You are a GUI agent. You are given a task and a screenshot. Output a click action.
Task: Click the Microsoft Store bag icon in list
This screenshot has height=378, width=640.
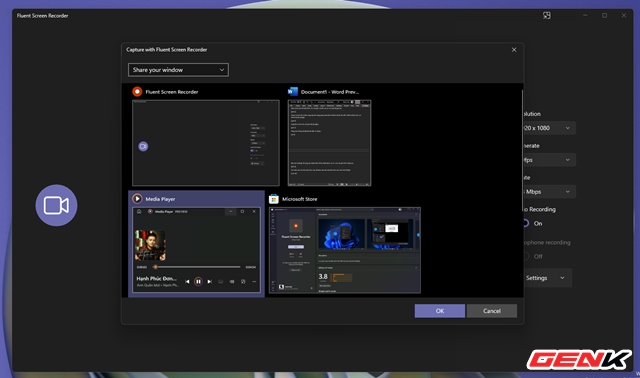pos(273,199)
